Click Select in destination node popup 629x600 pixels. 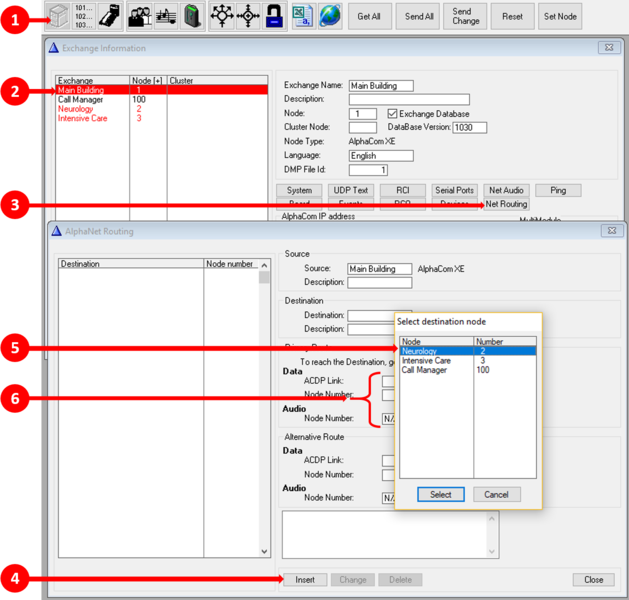(x=441, y=495)
